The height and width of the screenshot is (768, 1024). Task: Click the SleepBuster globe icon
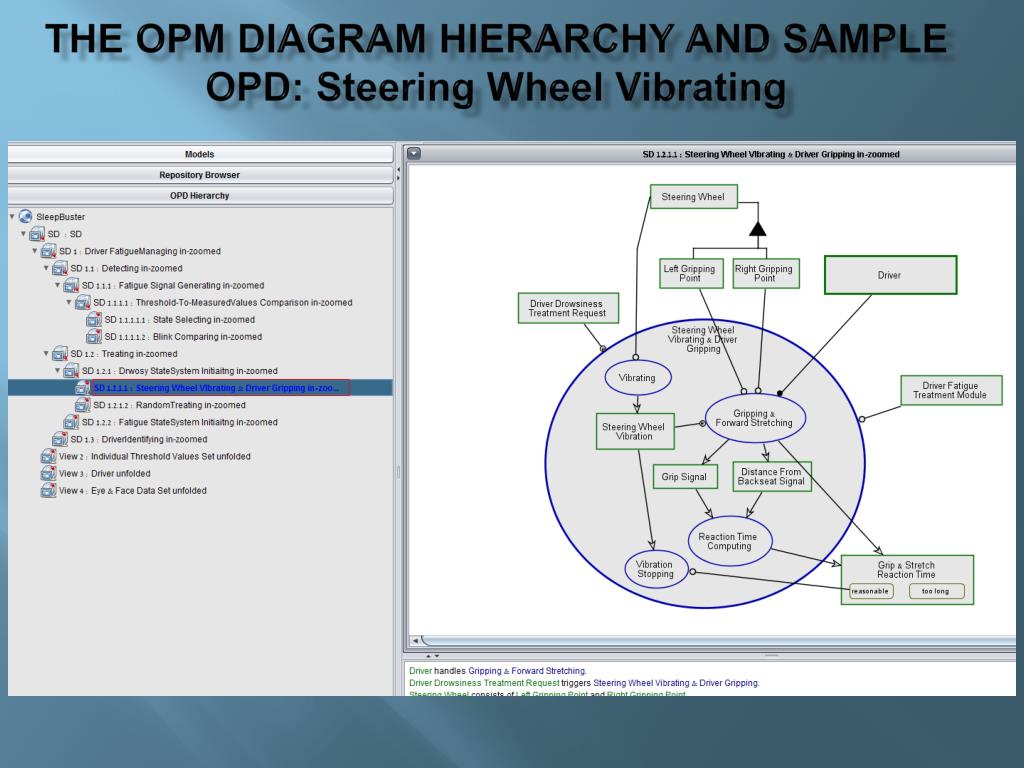25,216
